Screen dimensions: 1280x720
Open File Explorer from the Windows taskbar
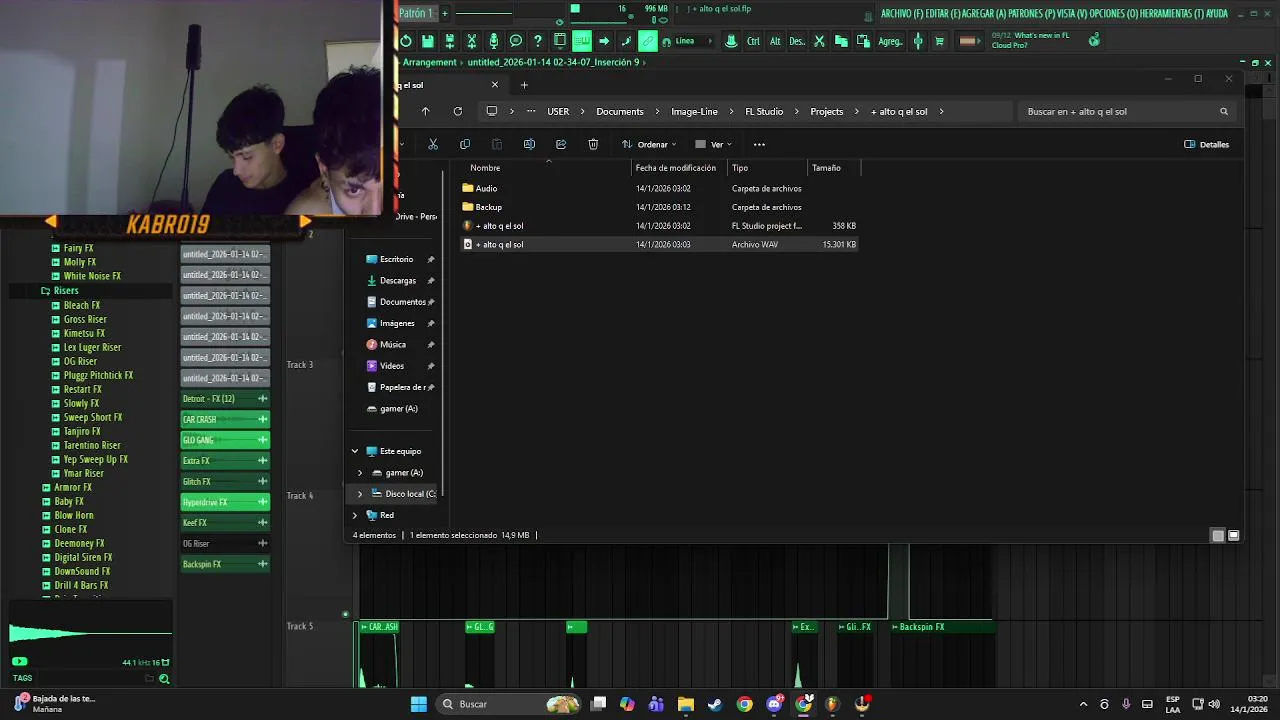pos(686,704)
